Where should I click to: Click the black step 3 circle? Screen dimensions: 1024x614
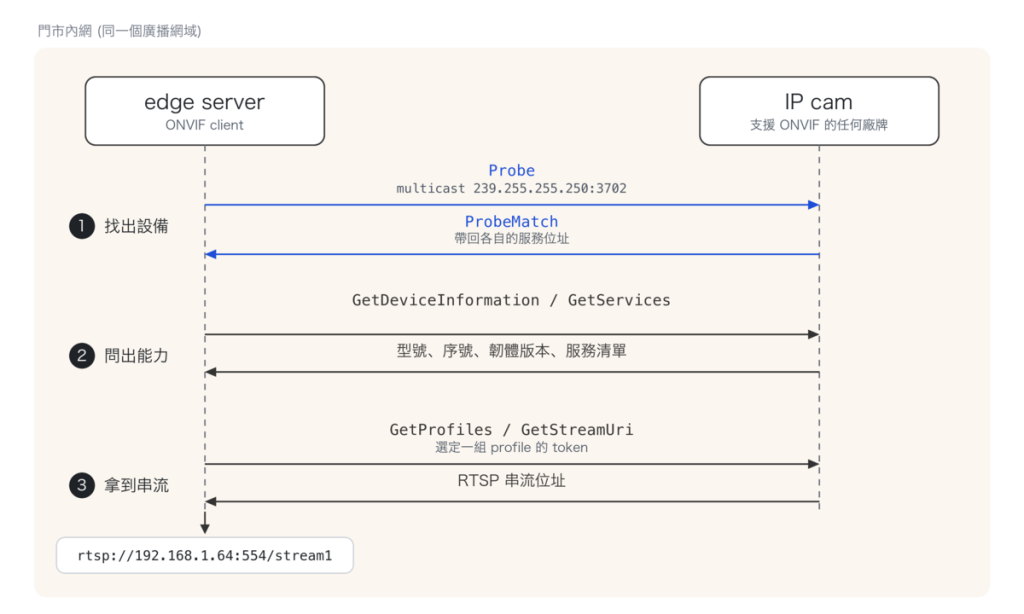[82, 485]
